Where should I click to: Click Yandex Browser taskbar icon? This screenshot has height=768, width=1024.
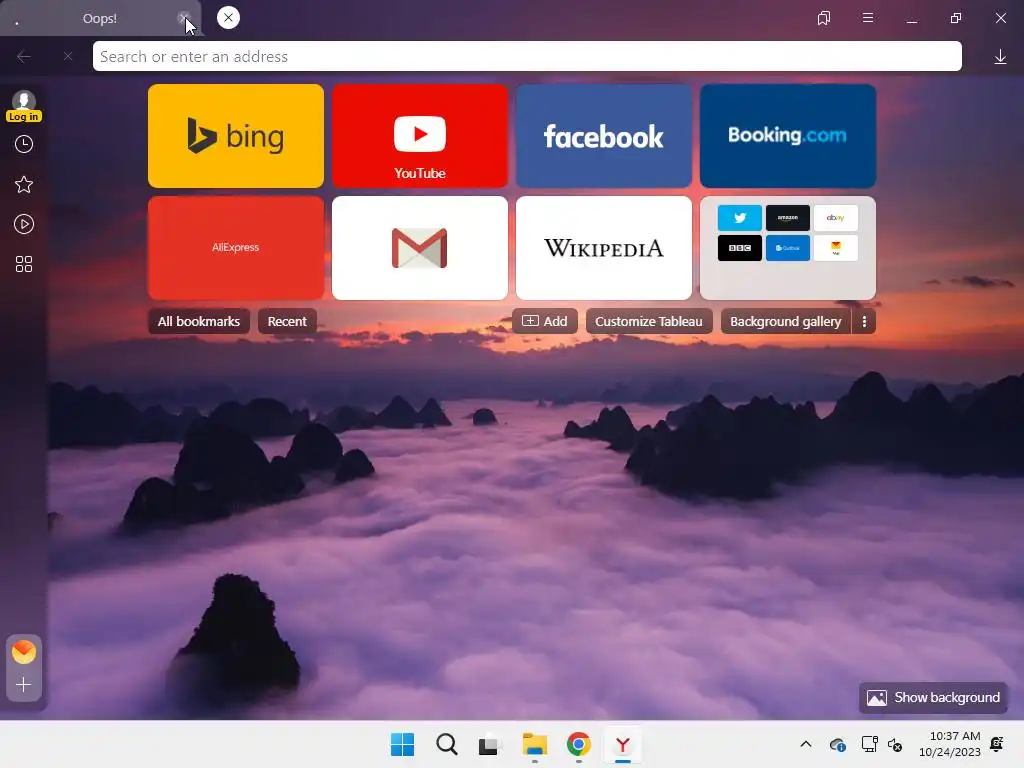click(x=623, y=744)
